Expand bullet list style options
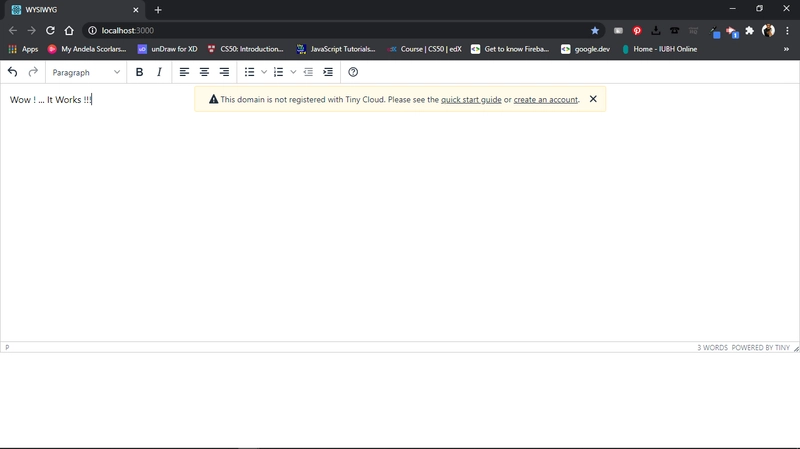The width and height of the screenshot is (800, 449). (264, 72)
